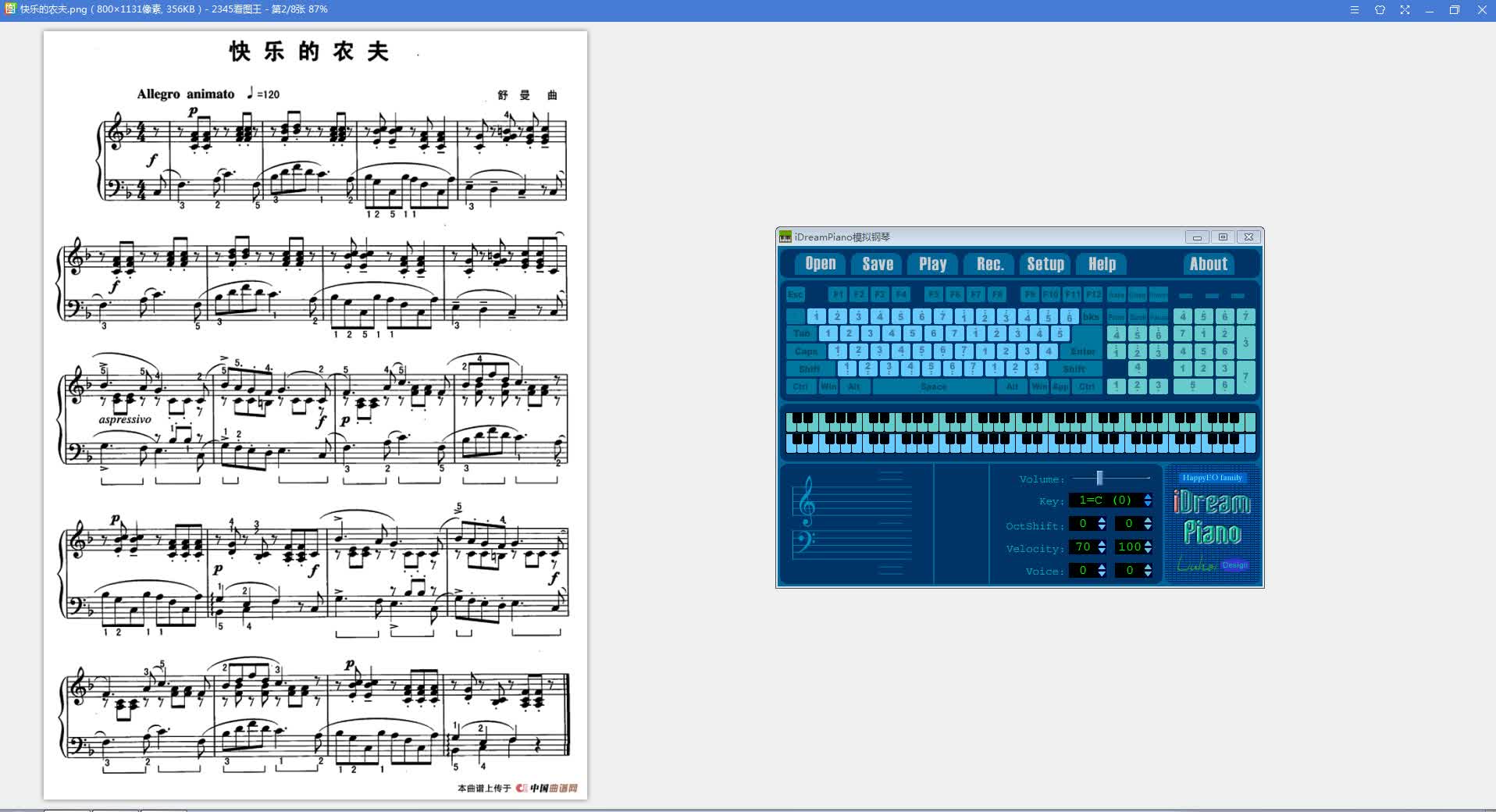
Task: Click the virtual F1 key
Action: click(838, 294)
